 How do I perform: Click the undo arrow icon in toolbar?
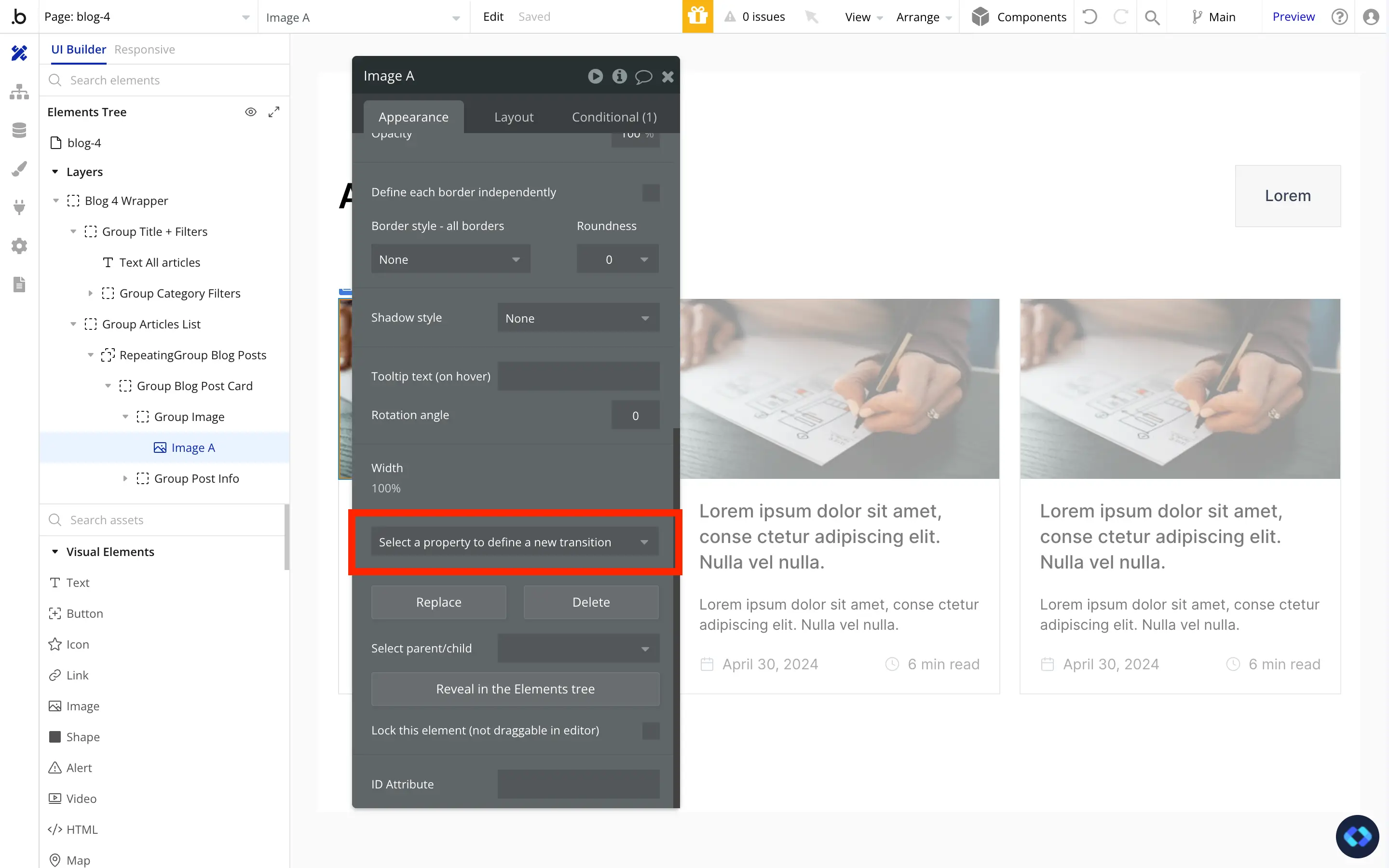[x=1091, y=17]
